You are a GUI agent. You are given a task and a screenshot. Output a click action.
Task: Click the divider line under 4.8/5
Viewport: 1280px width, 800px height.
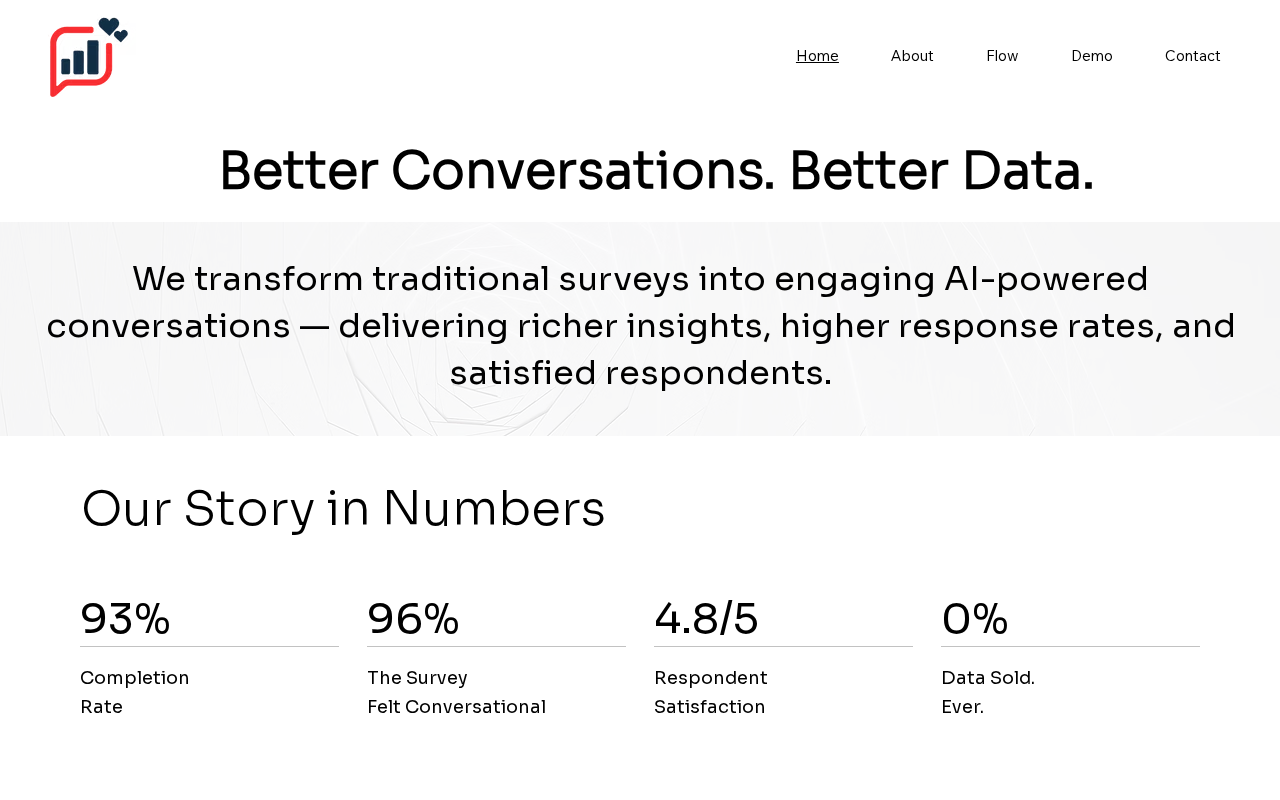[783, 647]
